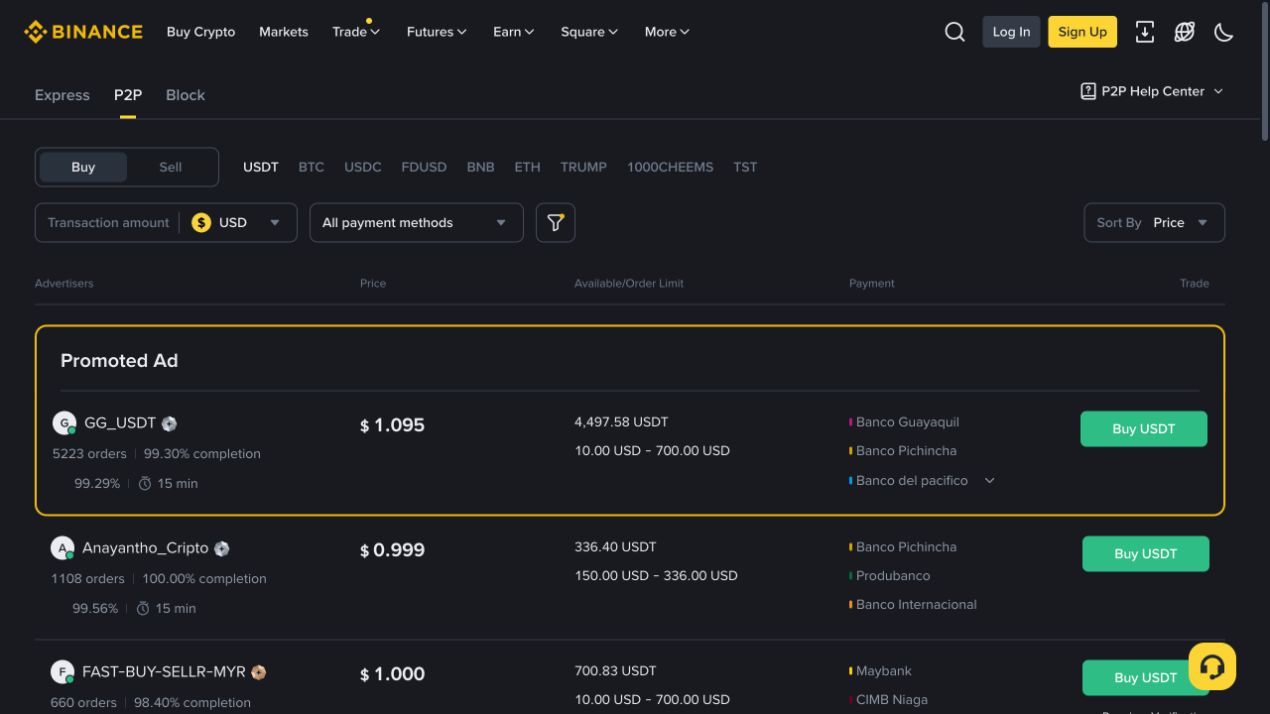The image size is (1270, 714).
Task: Click GG_USDT verified merchant badge
Action: [169, 424]
